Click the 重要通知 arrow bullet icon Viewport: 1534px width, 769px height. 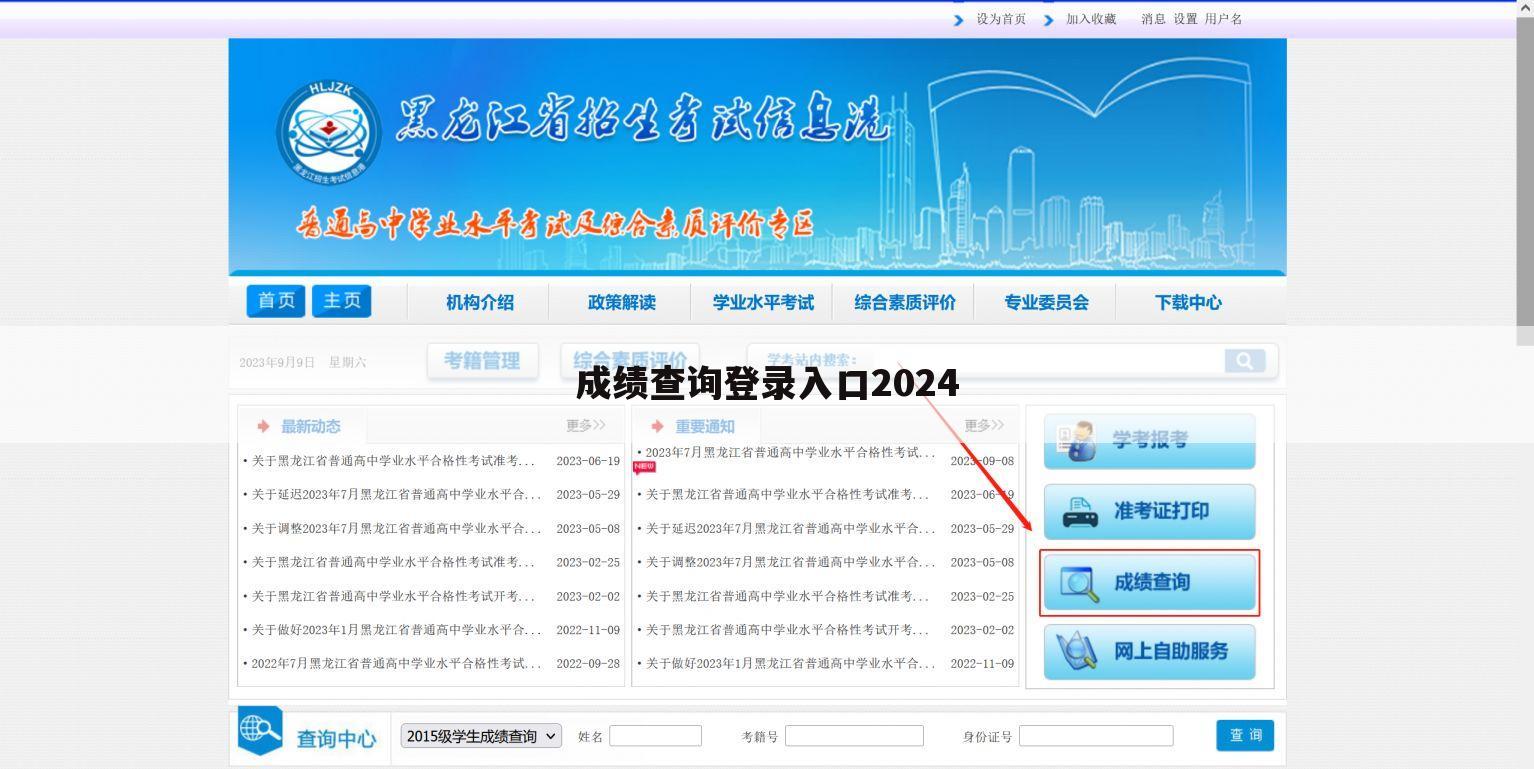click(657, 426)
